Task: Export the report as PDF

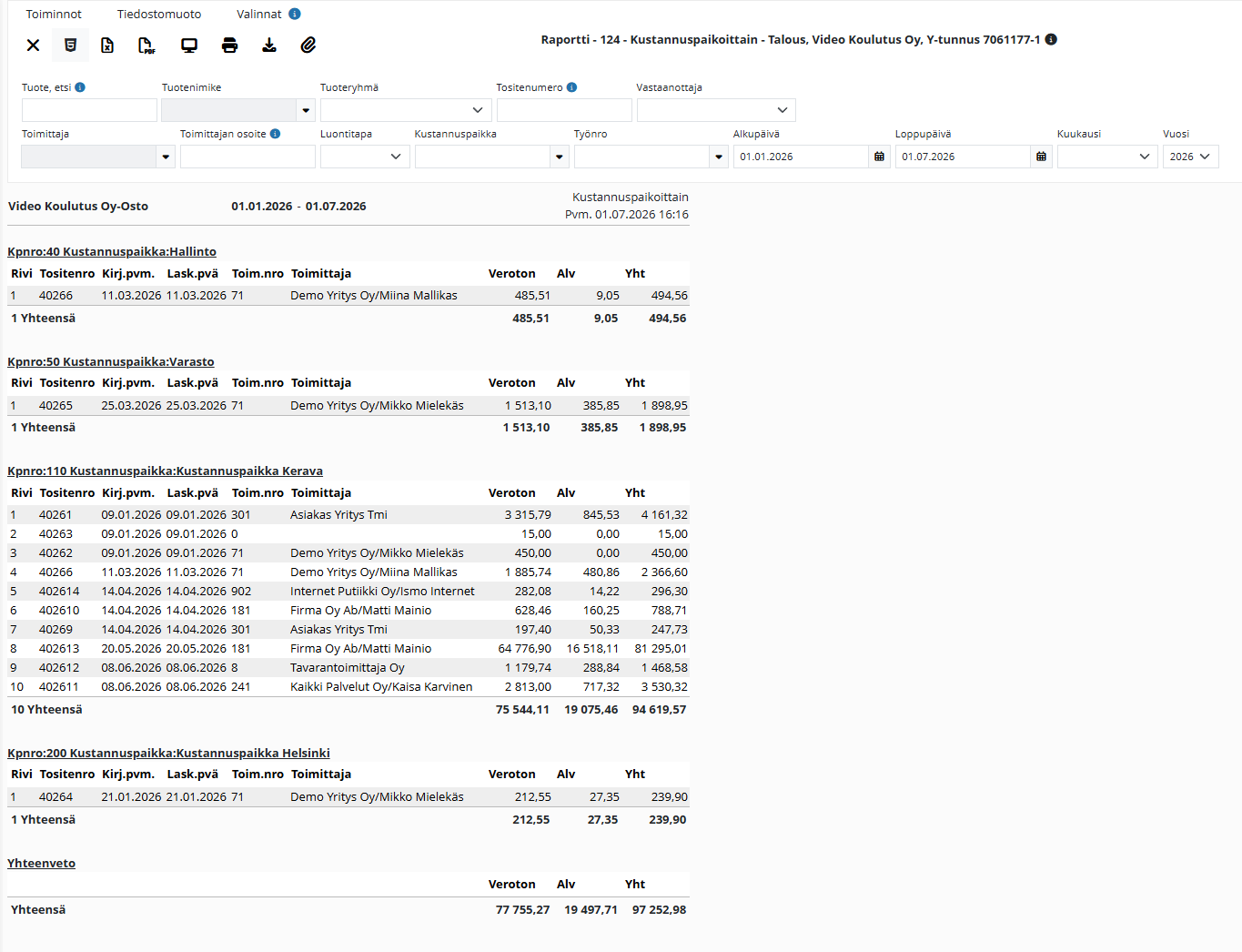Action: tap(146, 45)
